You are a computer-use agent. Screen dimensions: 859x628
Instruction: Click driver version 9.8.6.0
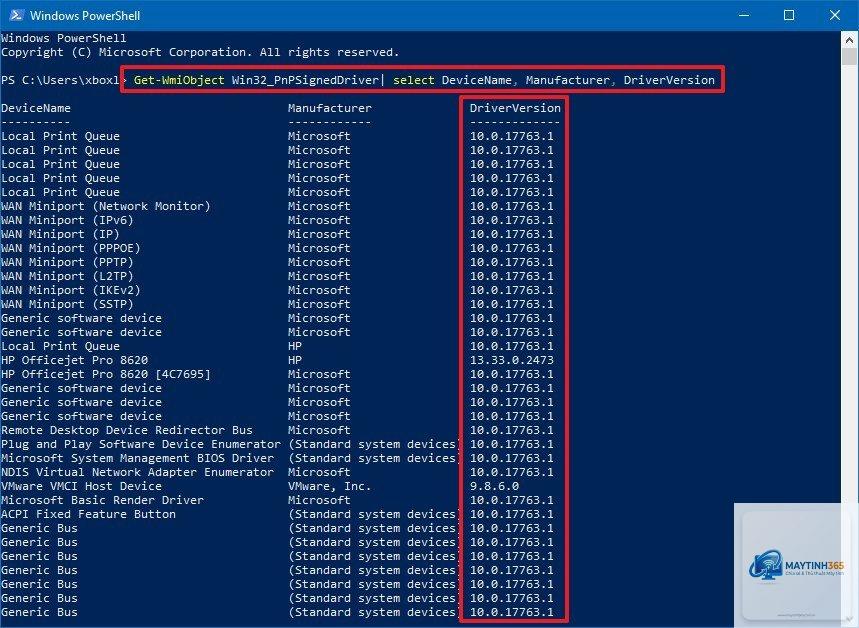point(494,486)
